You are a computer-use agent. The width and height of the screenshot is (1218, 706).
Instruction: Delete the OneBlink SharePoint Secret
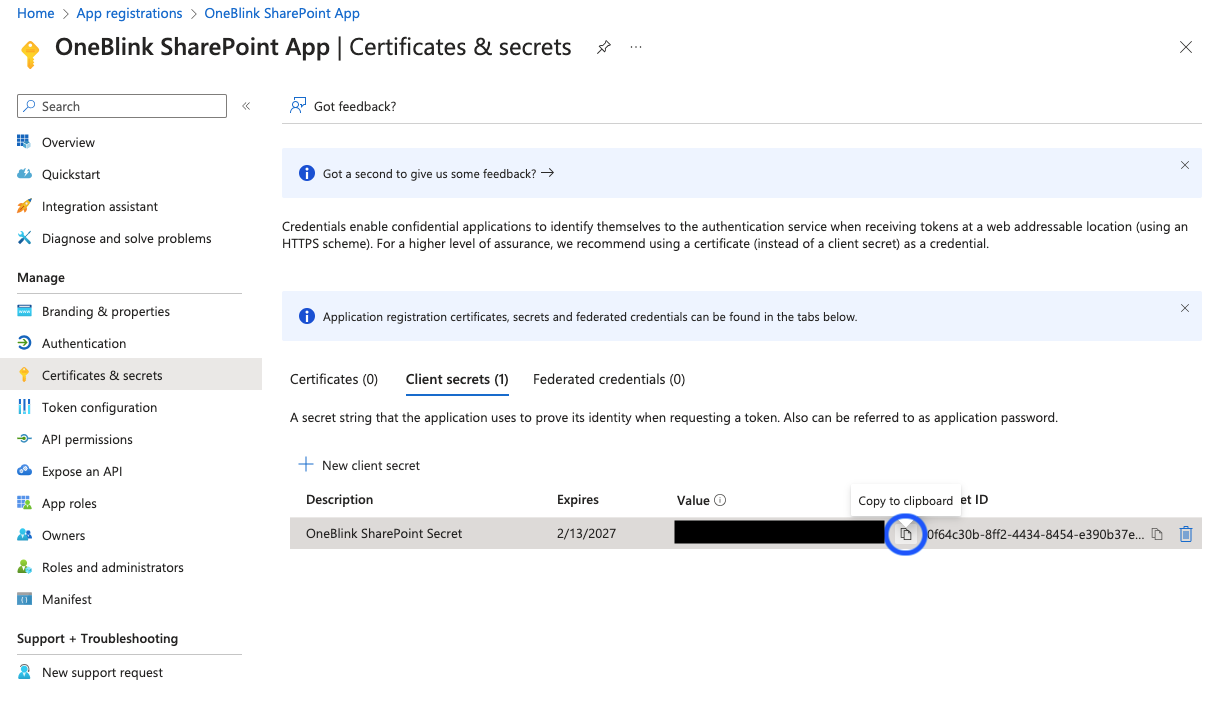(x=1186, y=534)
